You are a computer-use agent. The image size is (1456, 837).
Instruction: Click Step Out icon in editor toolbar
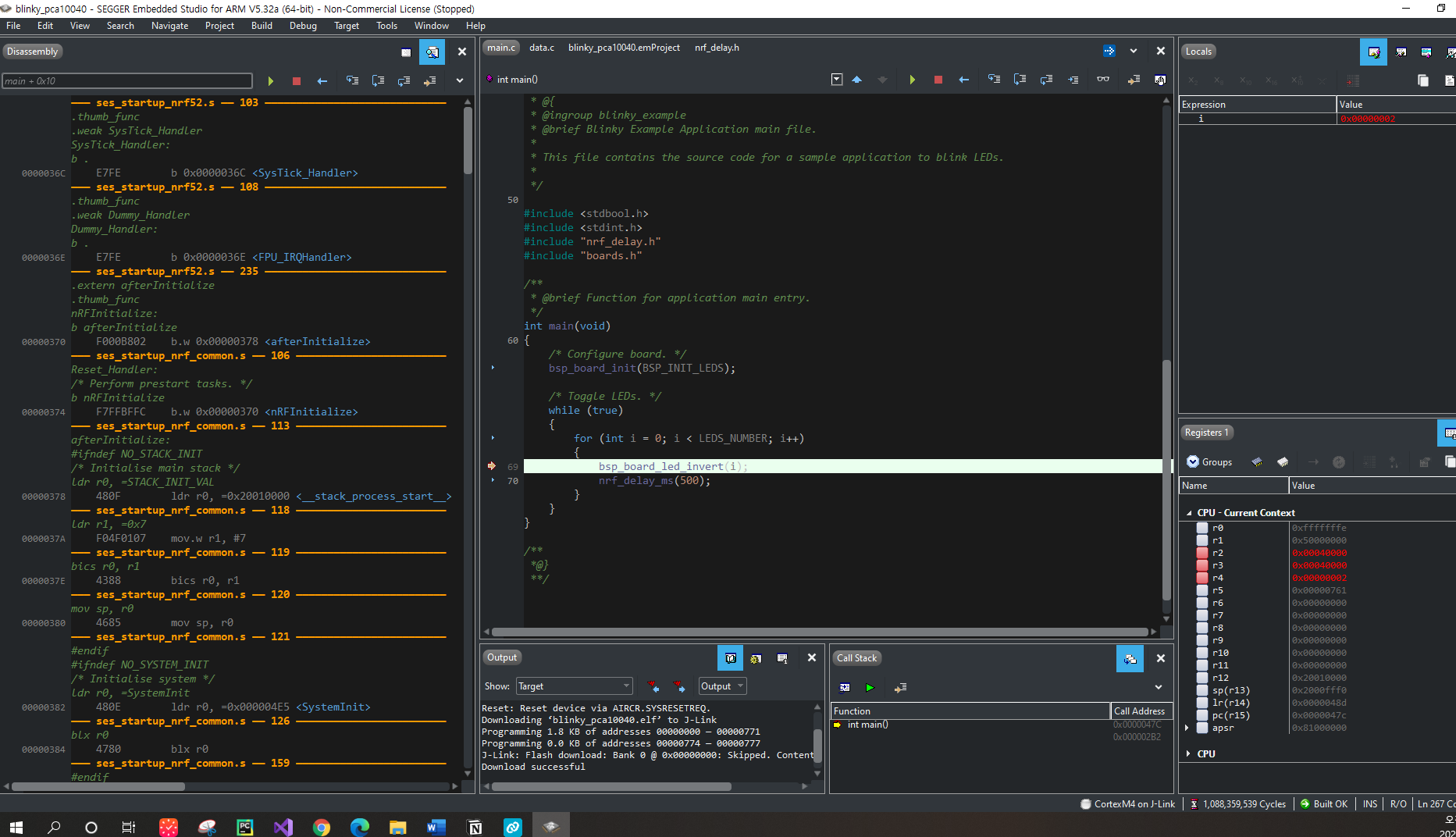[1046, 80]
